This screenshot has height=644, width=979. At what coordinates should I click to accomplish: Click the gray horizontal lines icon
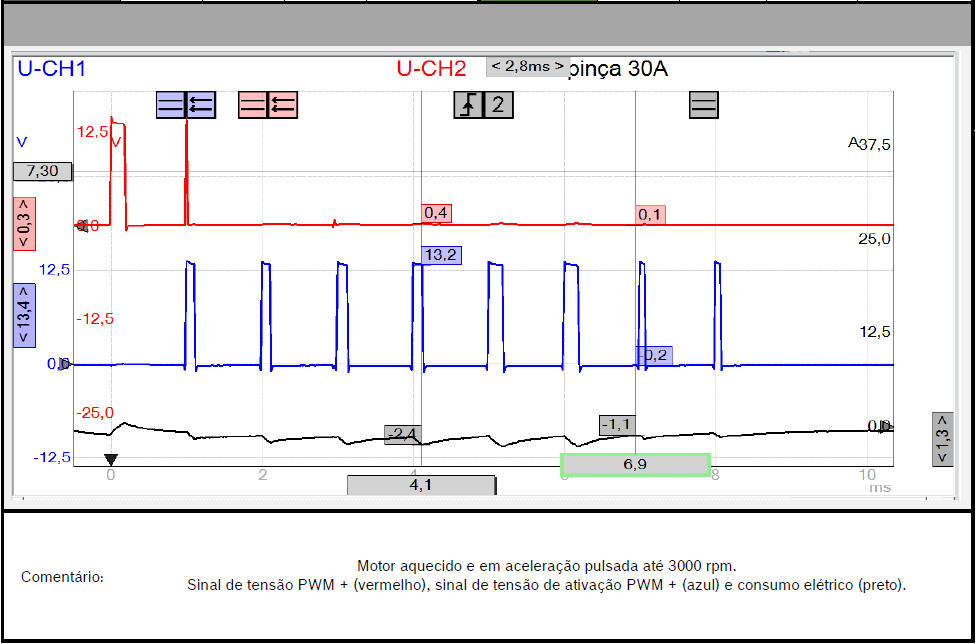point(704,105)
